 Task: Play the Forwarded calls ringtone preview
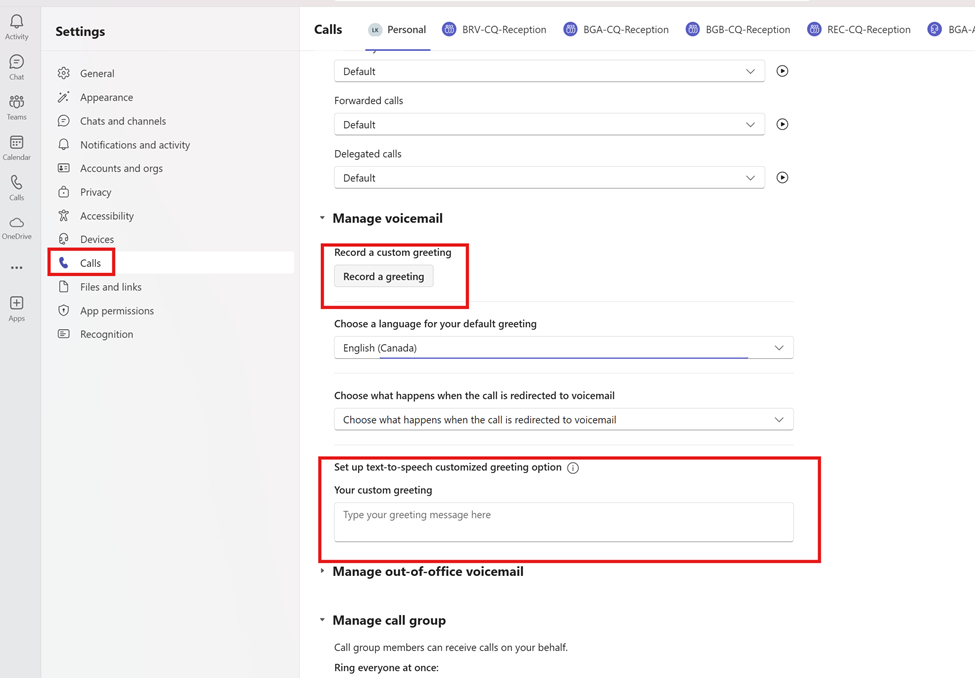782,125
